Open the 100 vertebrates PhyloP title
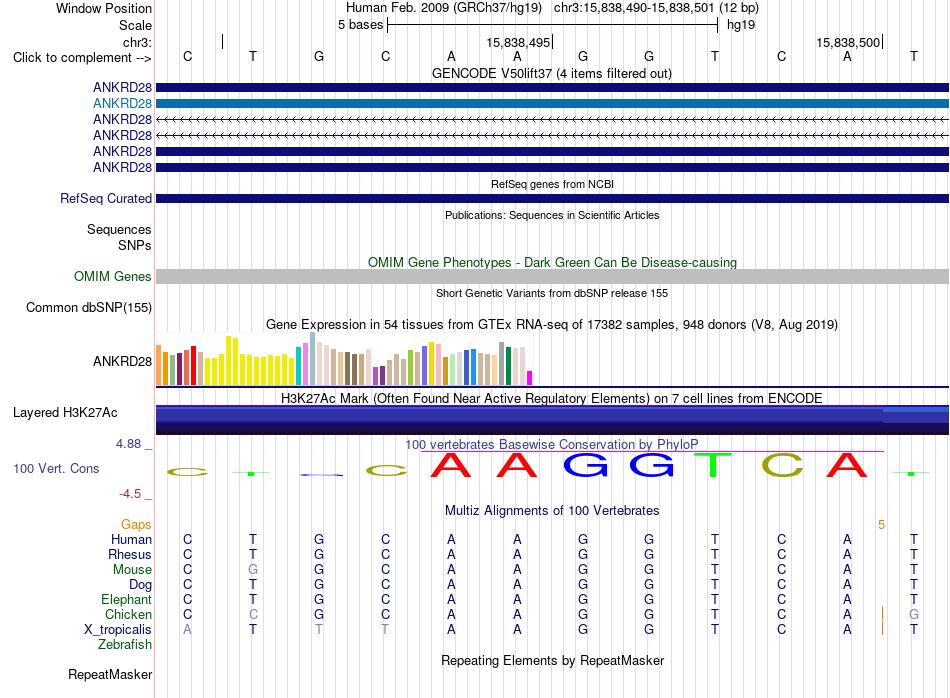Screen dimensions: 950x698 [x=552, y=445]
